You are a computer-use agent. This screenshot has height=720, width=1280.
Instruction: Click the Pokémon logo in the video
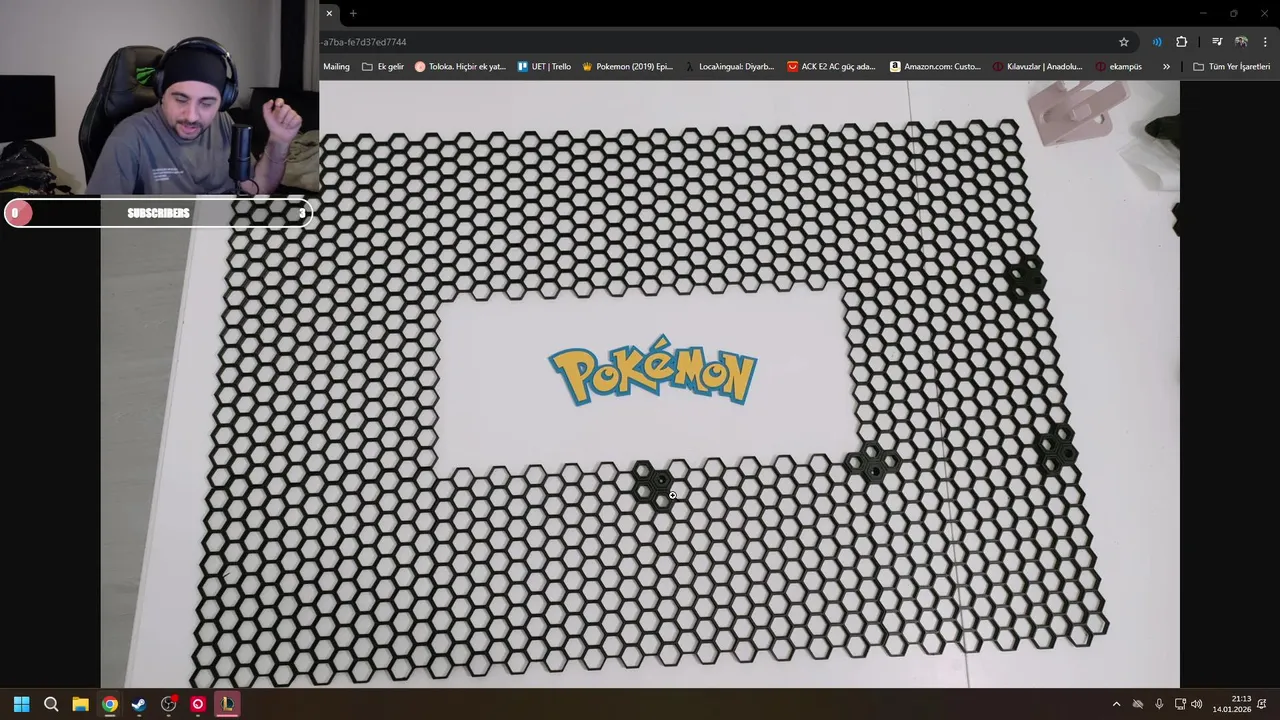click(653, 371)
